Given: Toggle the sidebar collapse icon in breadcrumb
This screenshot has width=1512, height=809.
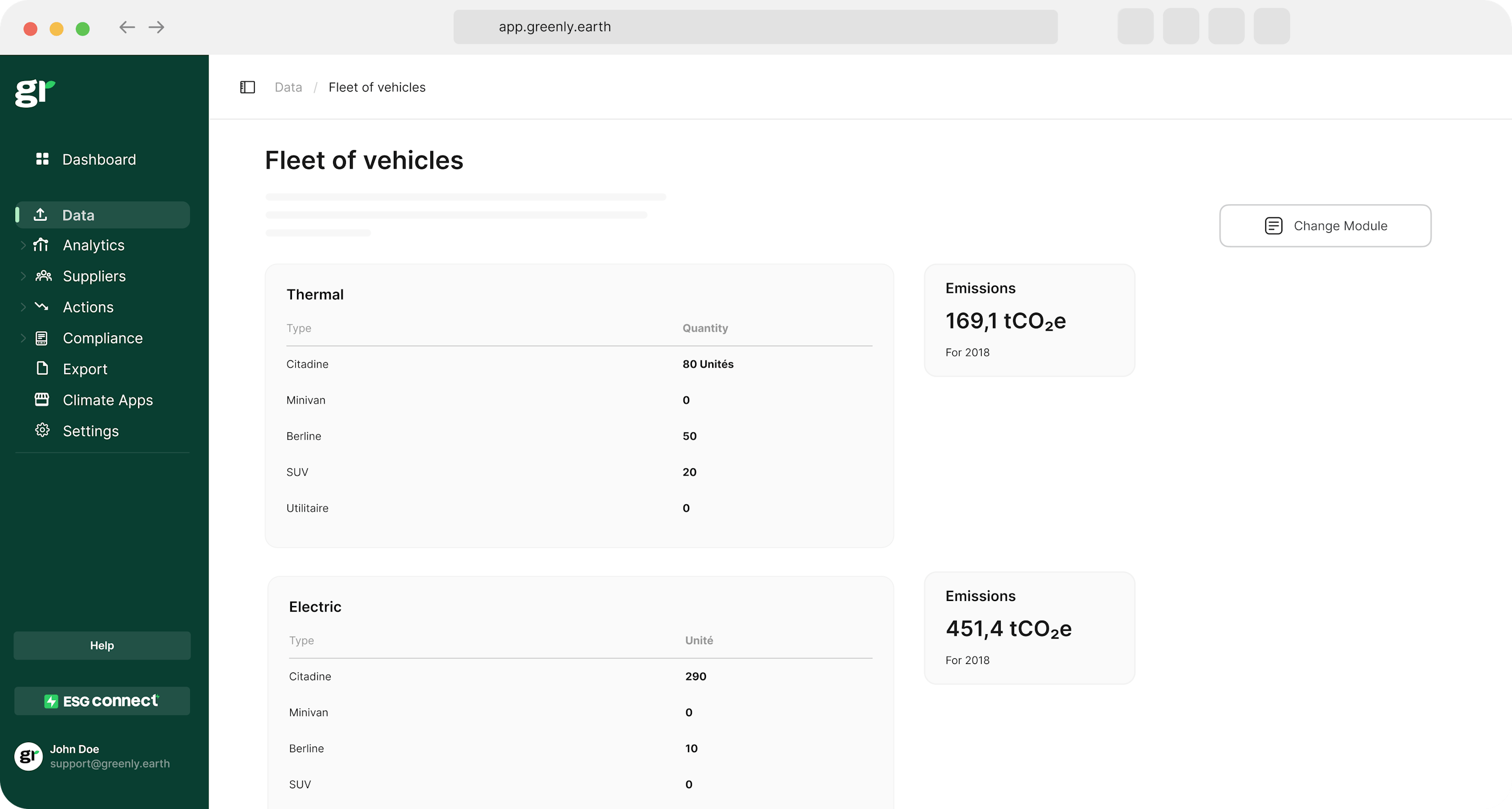Looking at the screenshot, I should pyautogui.click(x=246, y=87).
